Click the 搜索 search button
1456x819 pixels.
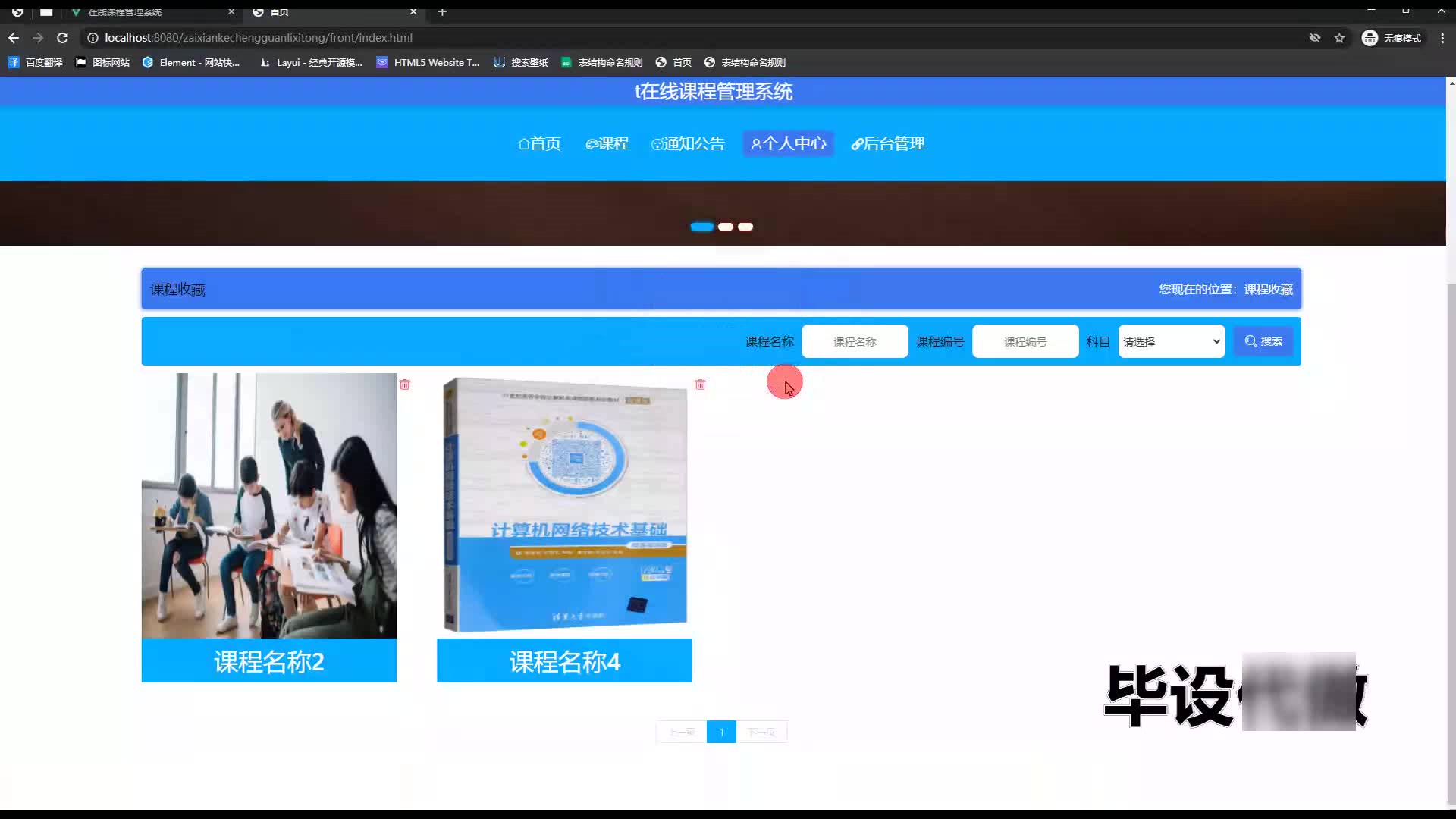pyautogui.click(x=1263, y=342)
